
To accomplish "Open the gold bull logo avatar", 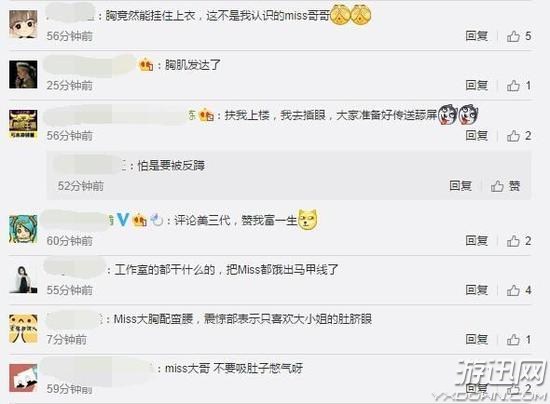I will click(x=23, y=124).
